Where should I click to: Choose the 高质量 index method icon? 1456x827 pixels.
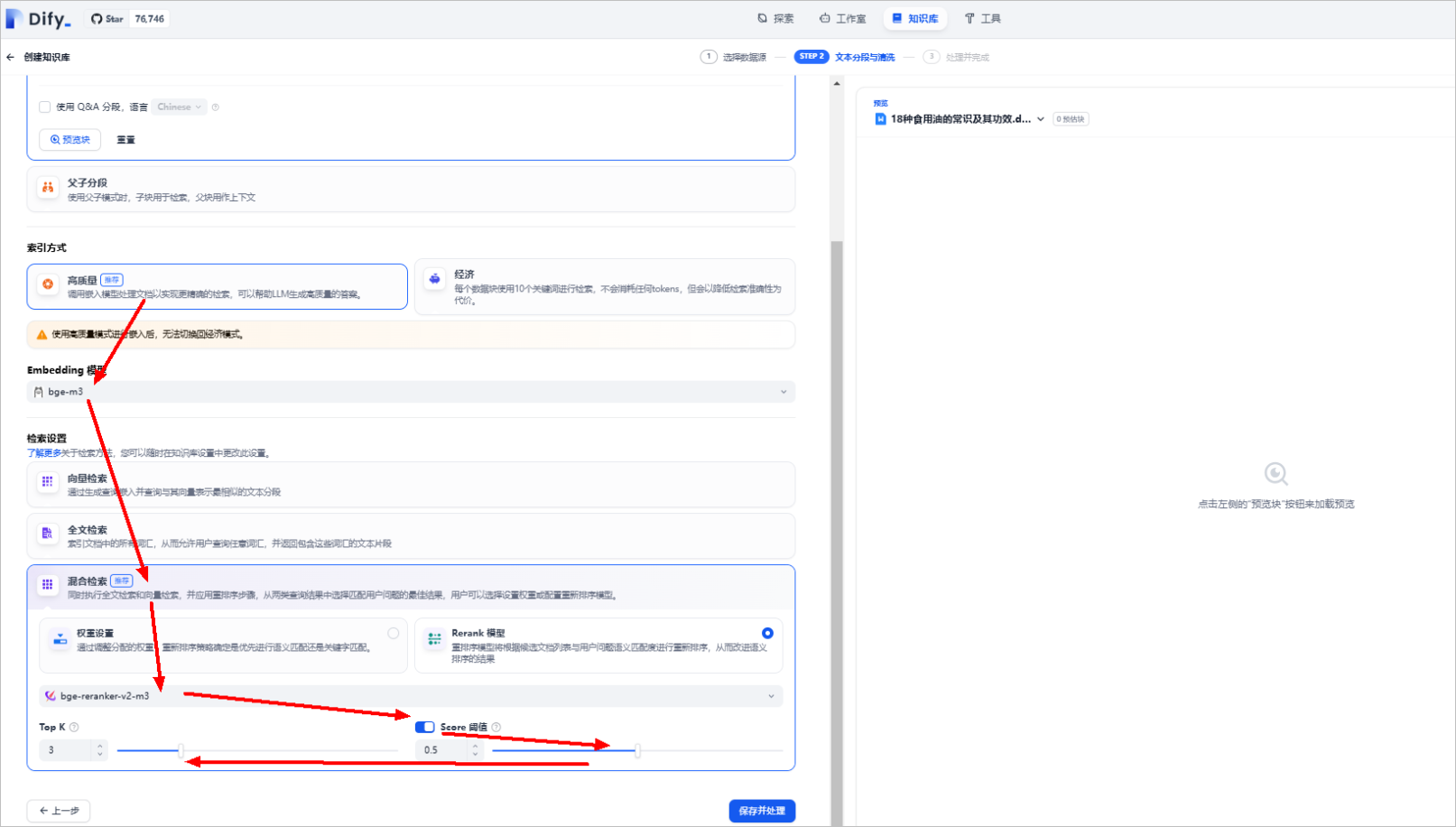(x=48, y=284)
